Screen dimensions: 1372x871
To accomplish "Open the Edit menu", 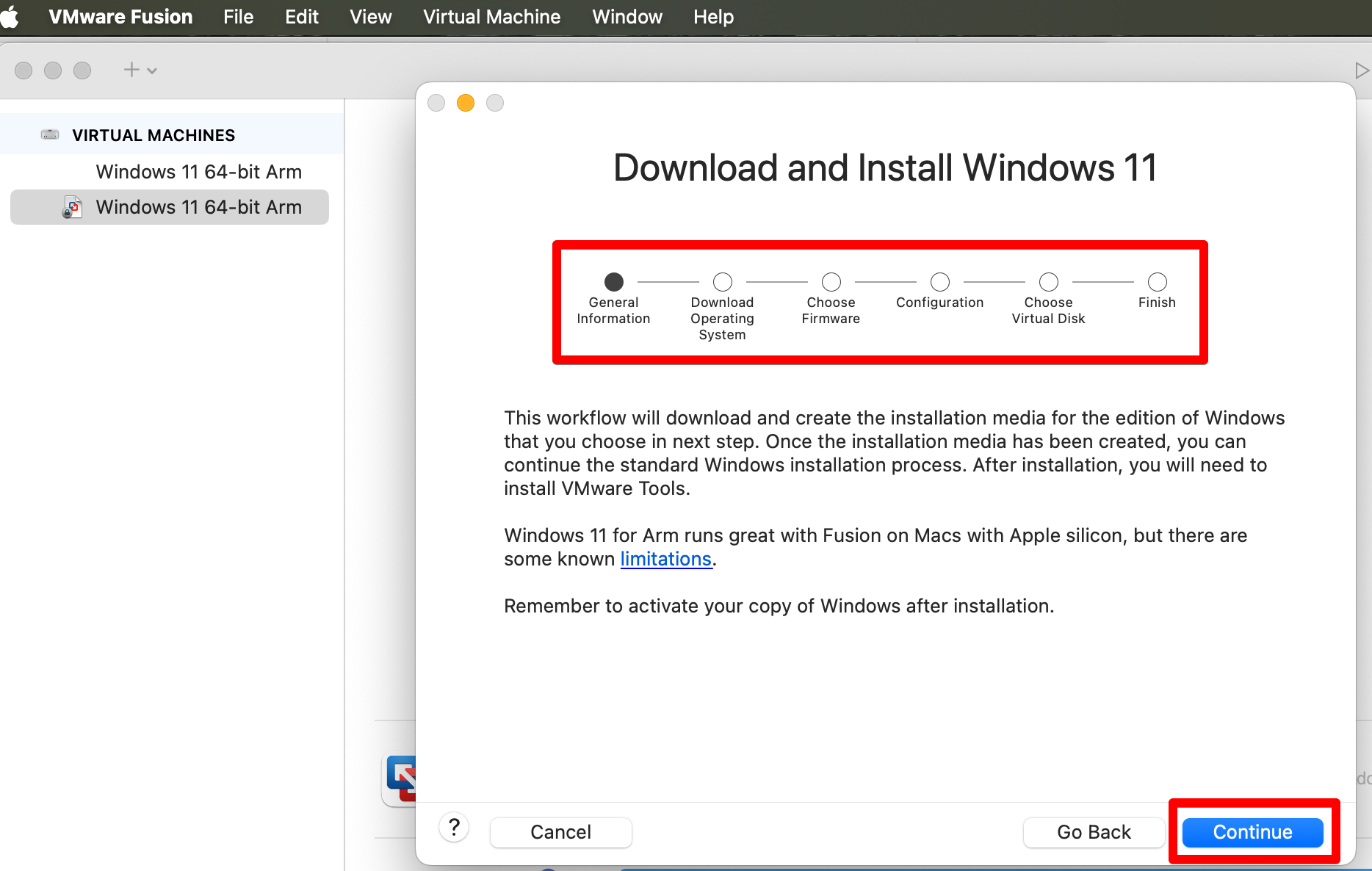I will click(301, 17).
